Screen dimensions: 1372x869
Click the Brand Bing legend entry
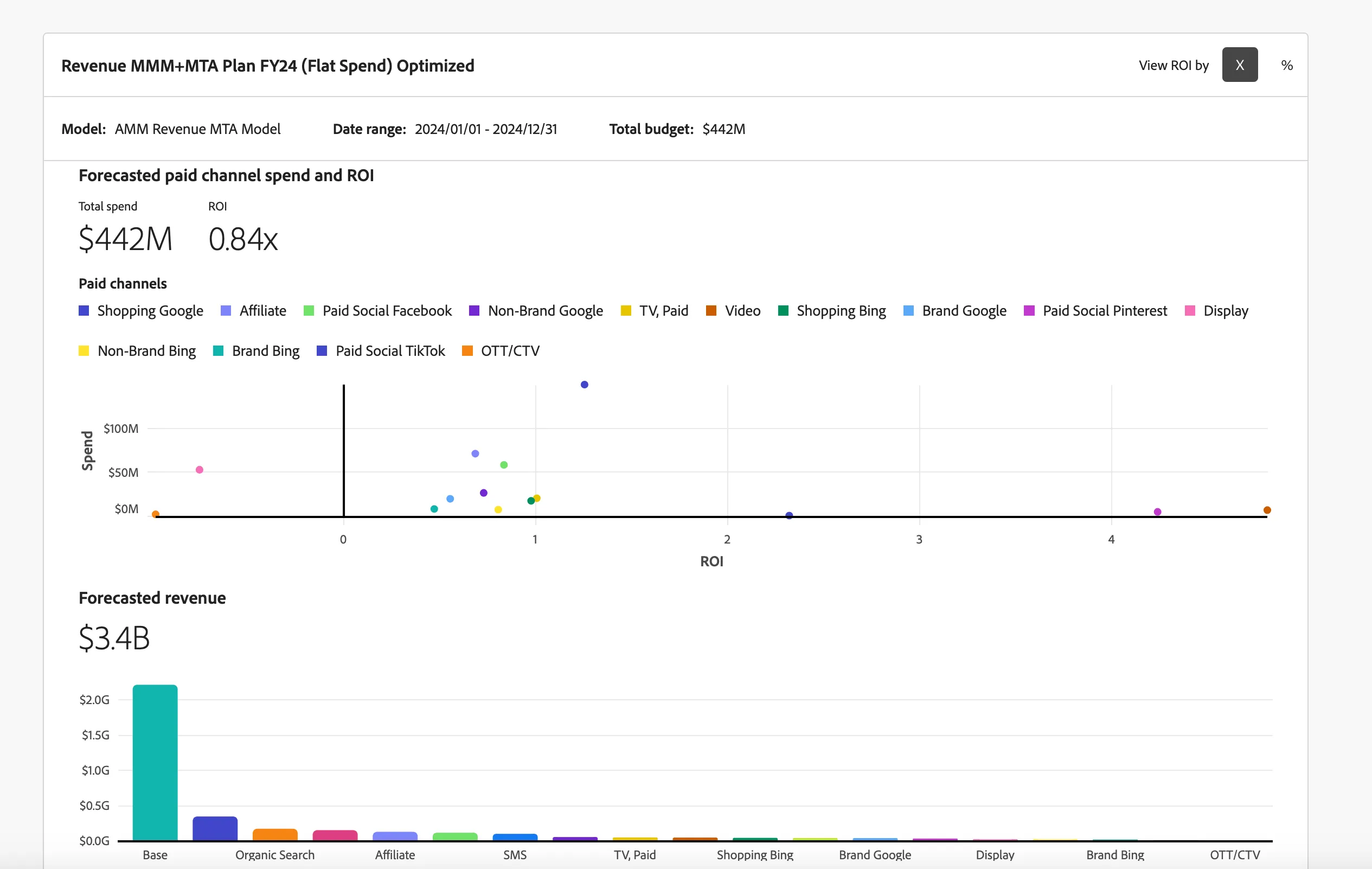coord(256,350)
